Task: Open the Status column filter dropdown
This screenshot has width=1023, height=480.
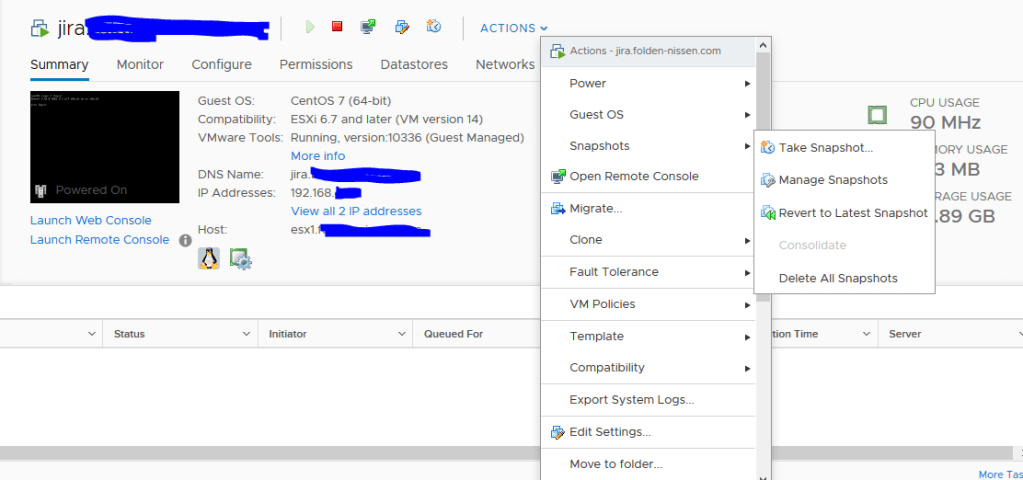Action: coord(246,334)
